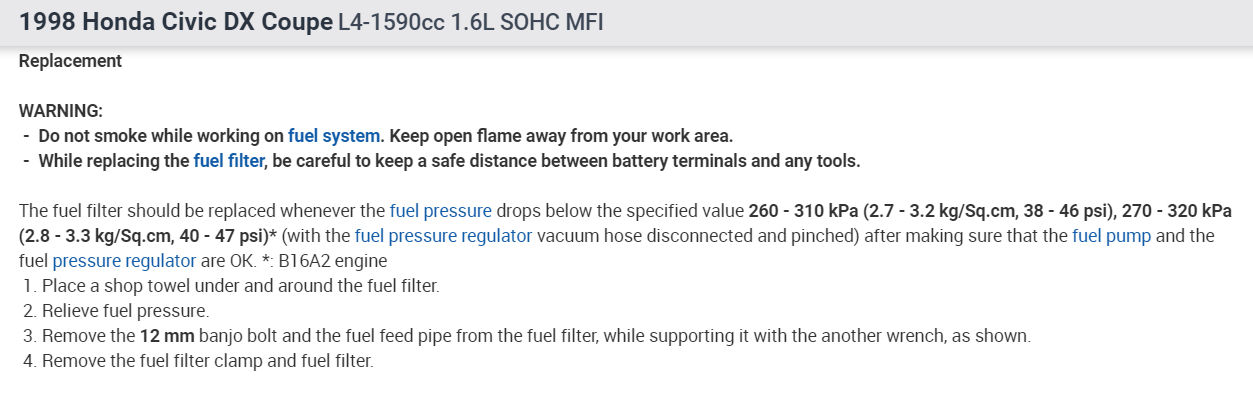Click step 2 "Relieve fuel pressure"
This screenshot has width=1253, height=413.
coord(125,311)
